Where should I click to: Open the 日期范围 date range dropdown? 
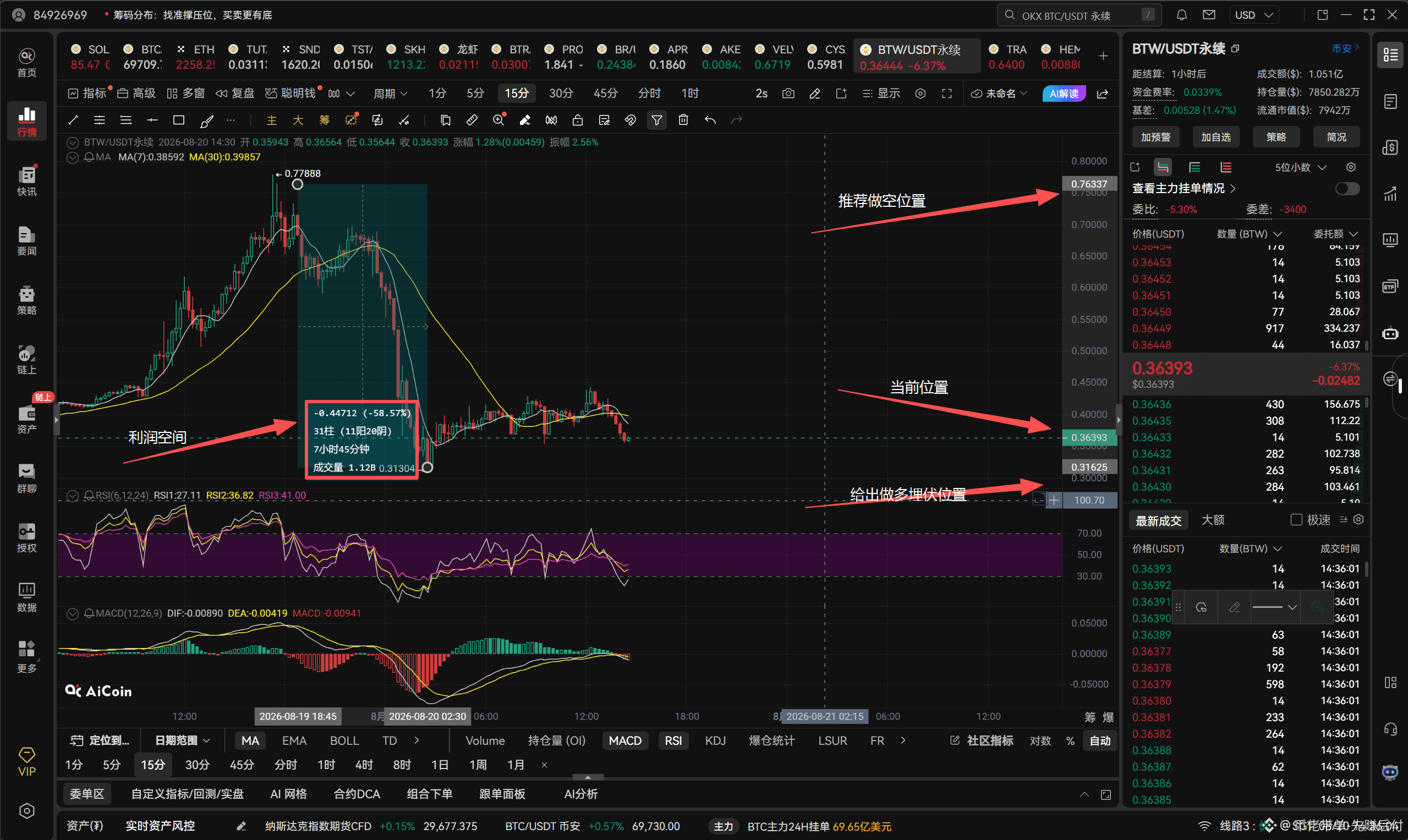tap(182, 741)
